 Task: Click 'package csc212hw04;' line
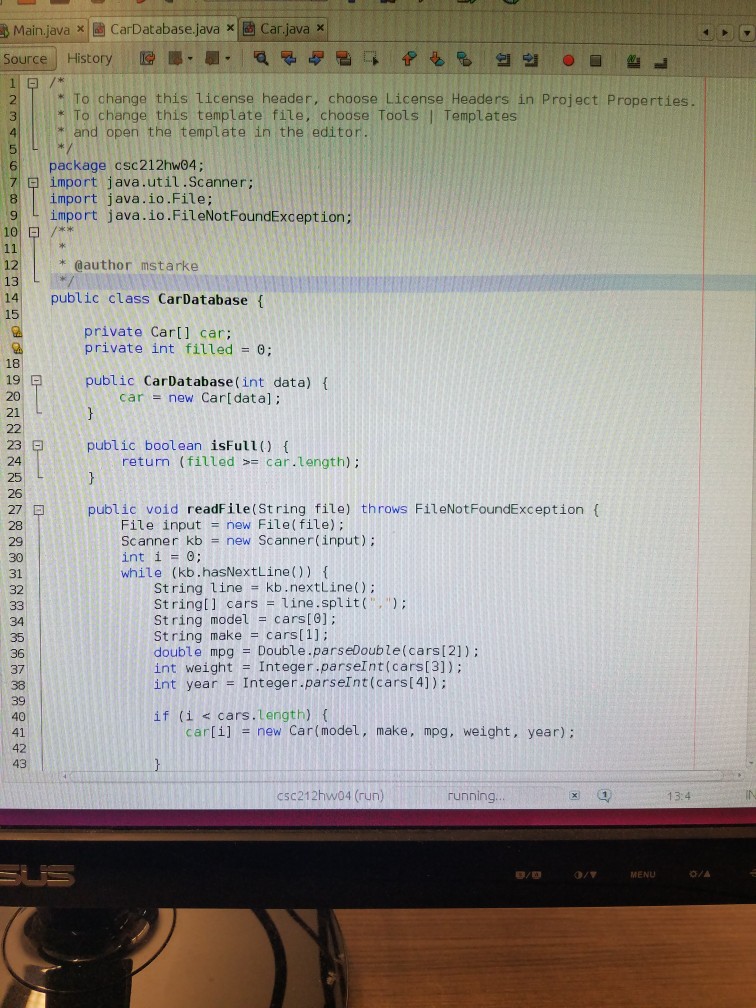click(x=127, y=165)
